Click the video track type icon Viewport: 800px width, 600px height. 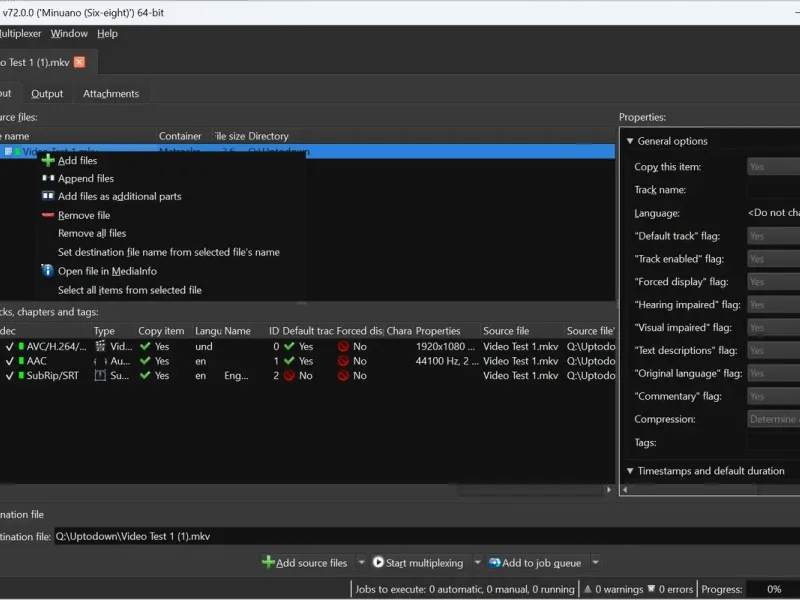[x=100, y=346]
